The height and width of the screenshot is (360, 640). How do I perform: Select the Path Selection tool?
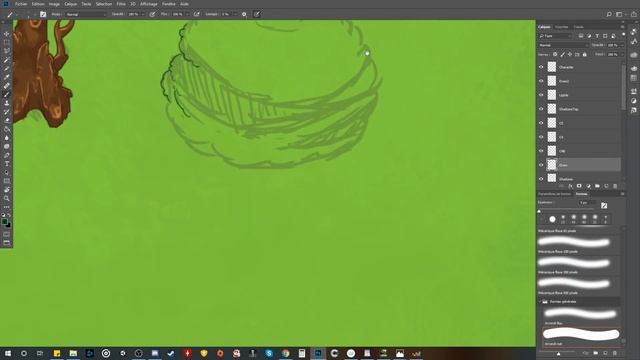[7, 172]
